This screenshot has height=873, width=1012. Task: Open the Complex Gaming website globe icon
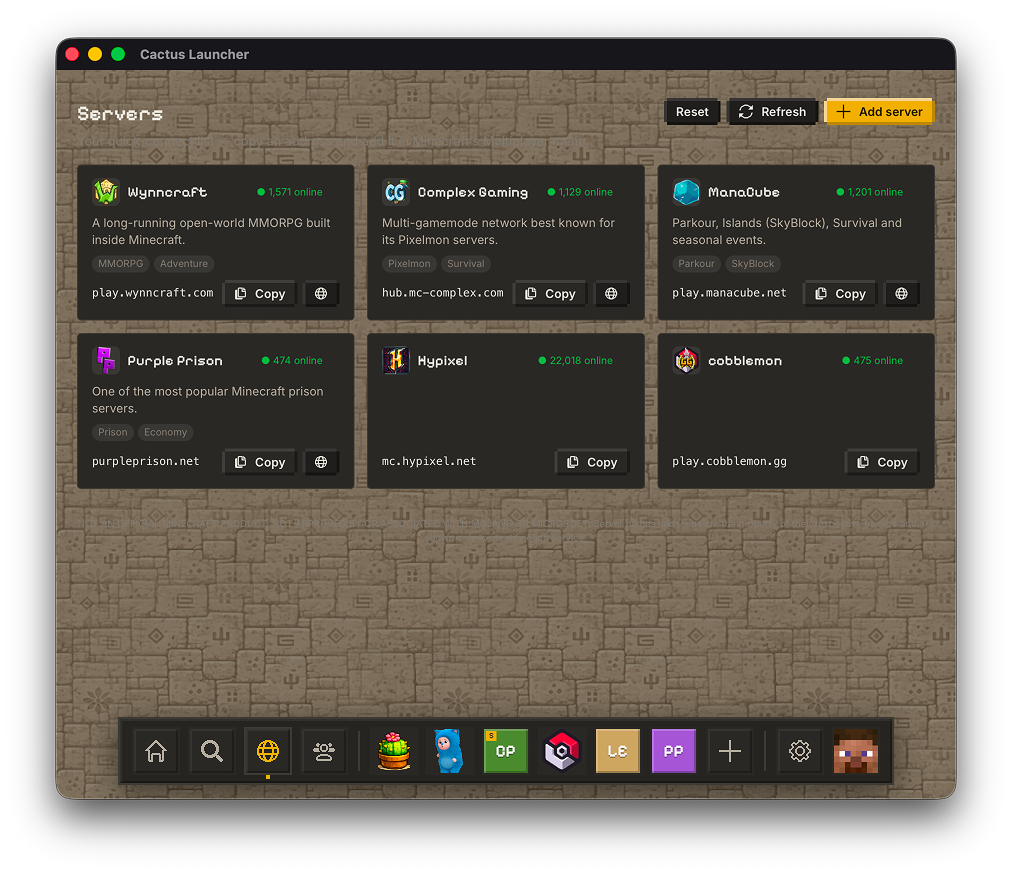[611, 294]
